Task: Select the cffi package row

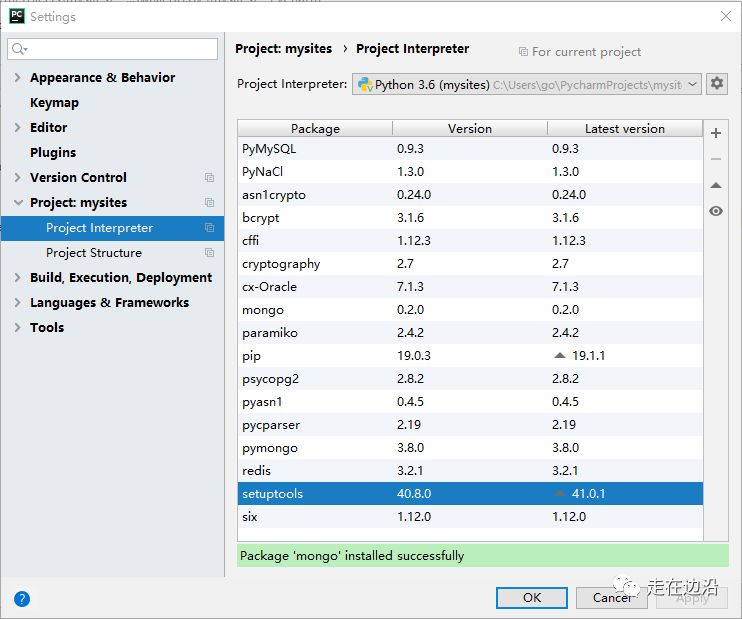Action: [x=470, y=240]
